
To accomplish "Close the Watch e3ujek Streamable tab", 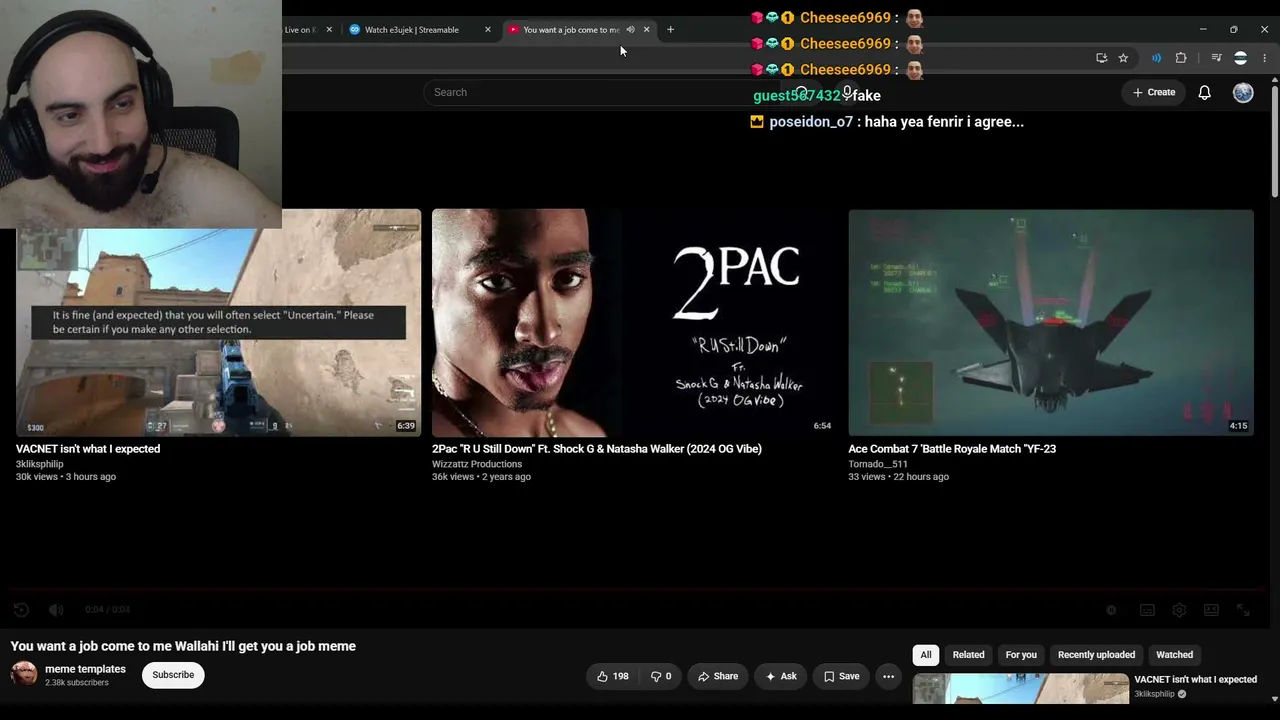I will [488, 30].
